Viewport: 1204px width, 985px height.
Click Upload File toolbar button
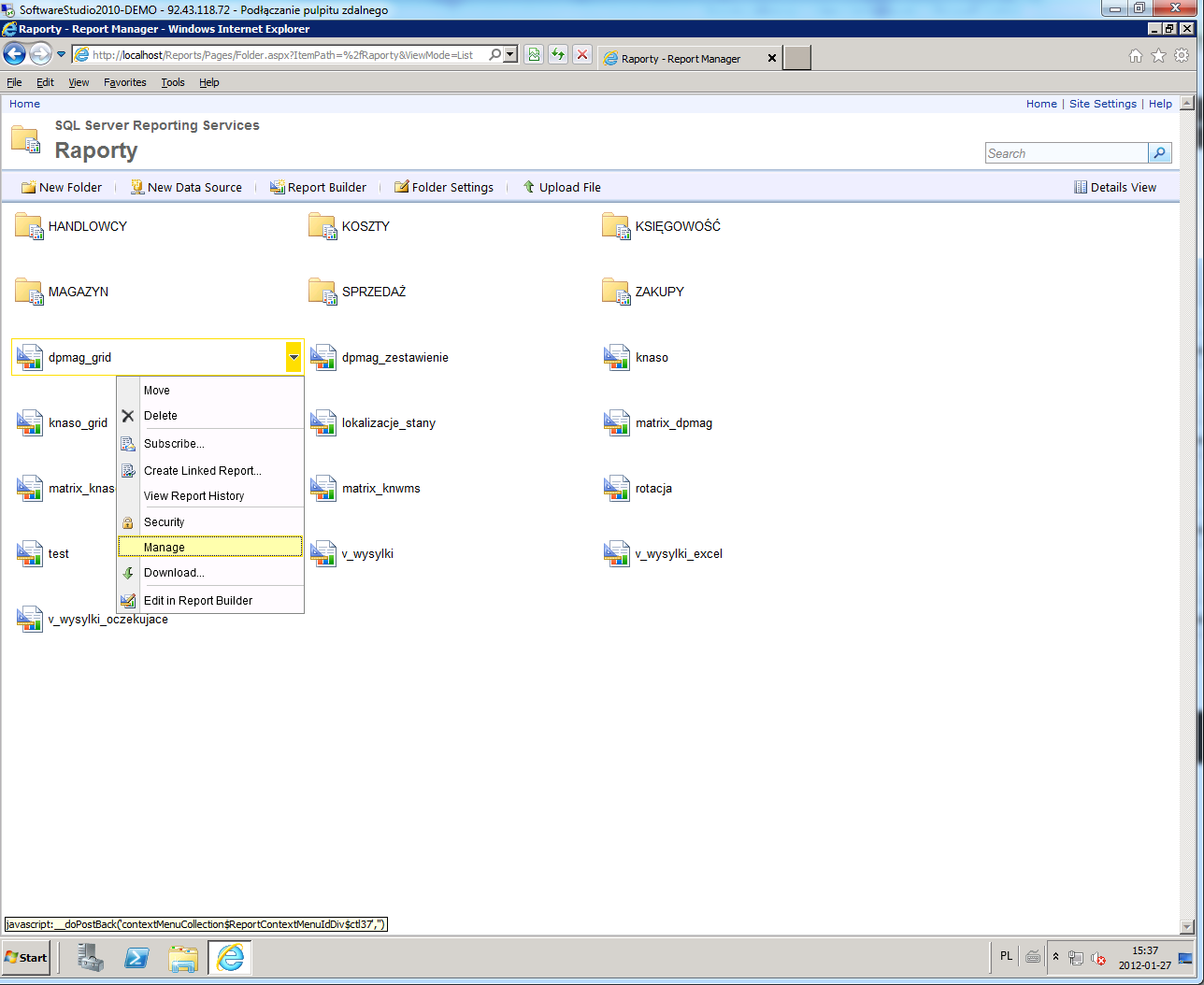(x=561, y=187)
